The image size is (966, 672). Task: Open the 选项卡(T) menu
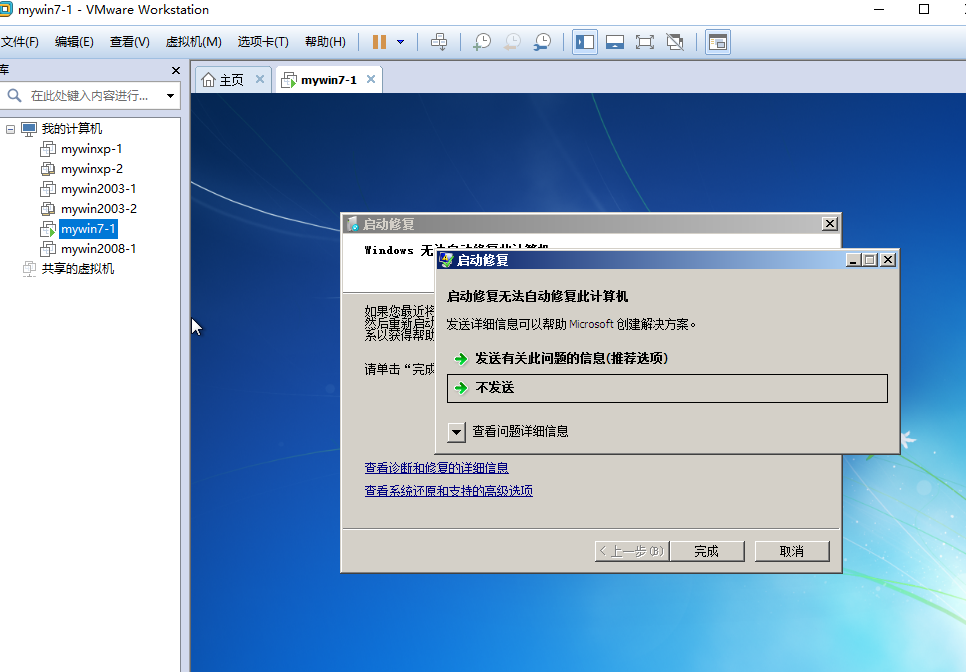click(x=263, y=42)
